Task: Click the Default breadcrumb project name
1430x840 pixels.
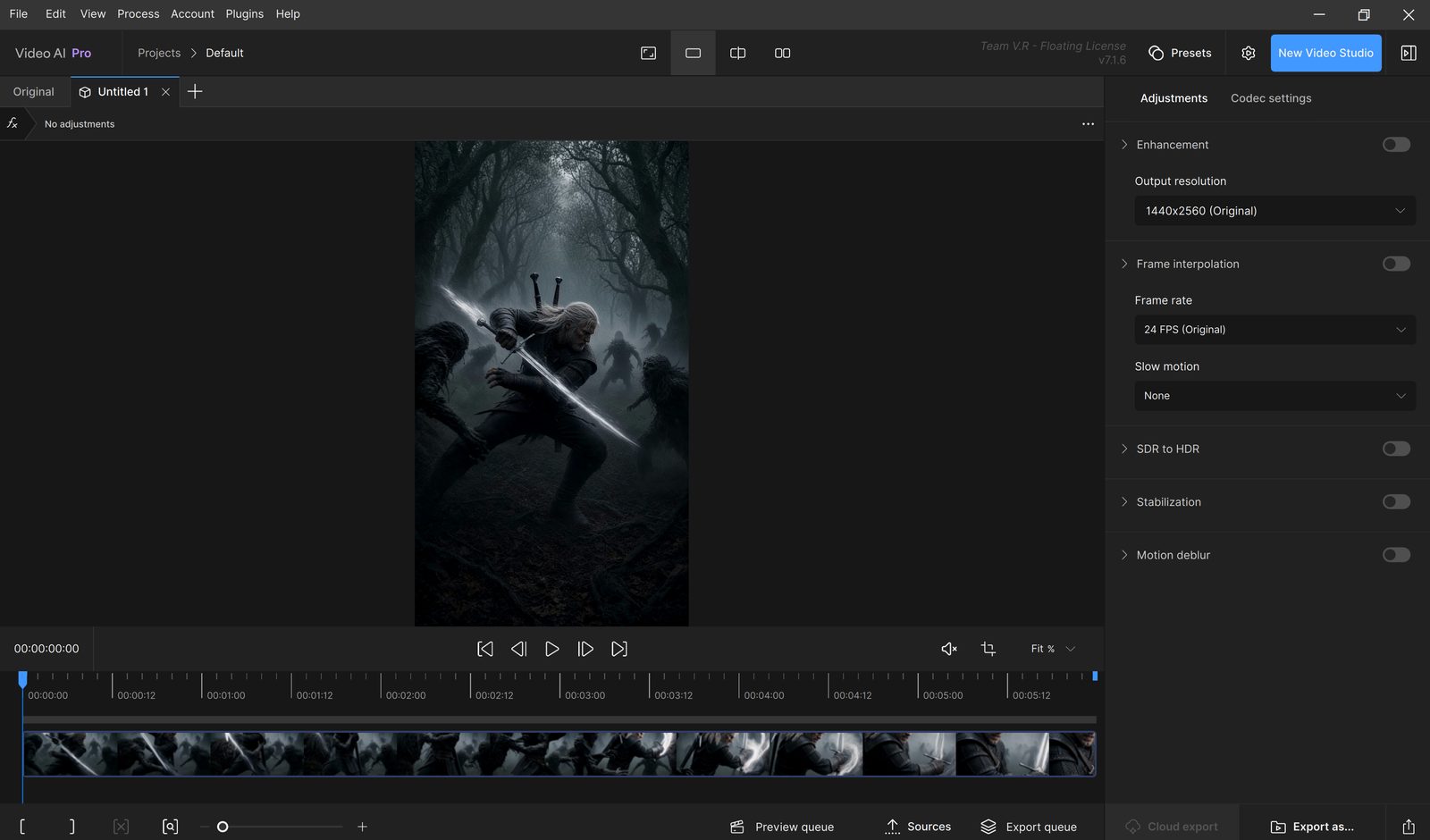Action: [x=224, y=53]
